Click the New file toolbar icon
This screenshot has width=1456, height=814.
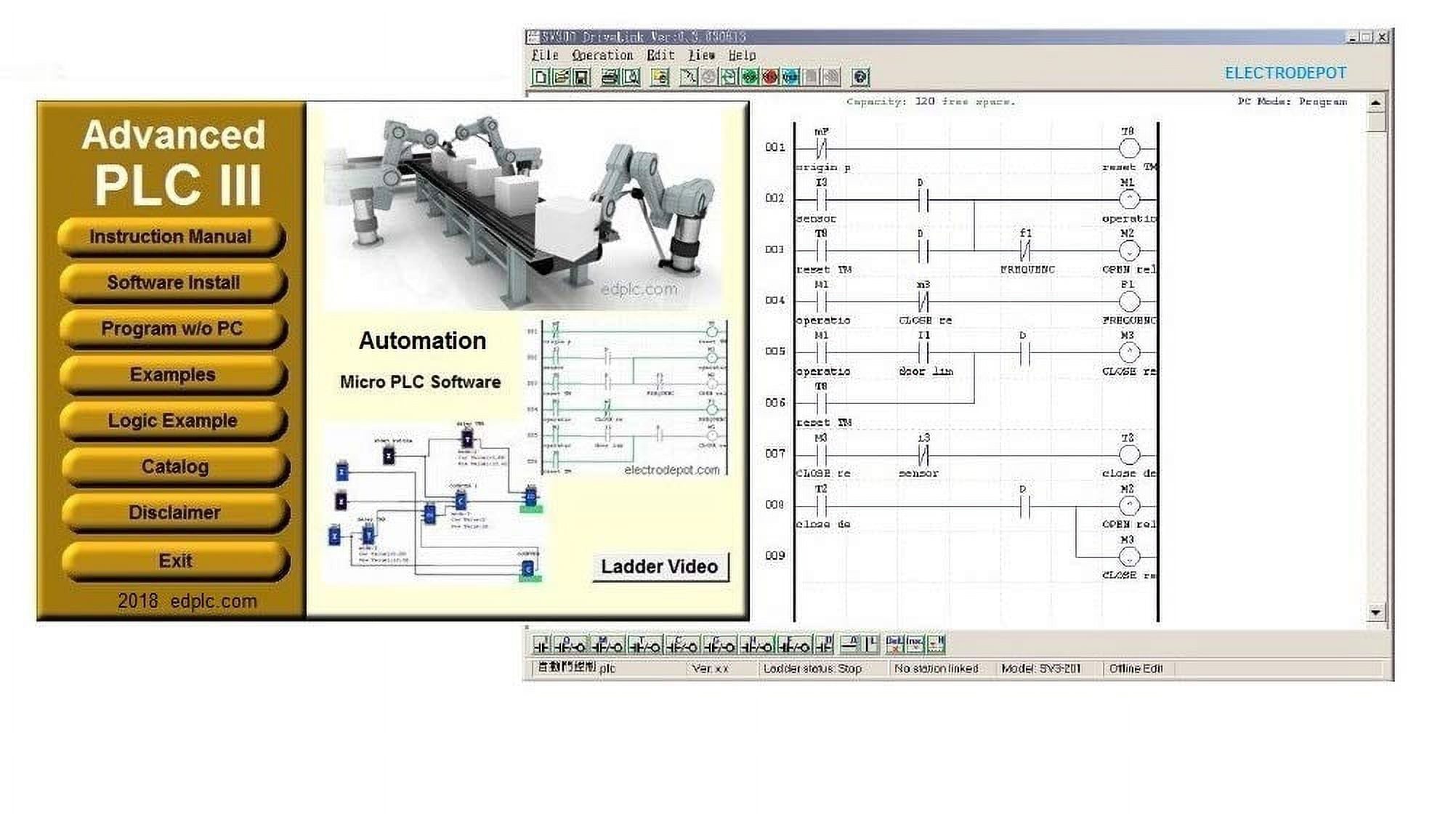pos(541,77)
